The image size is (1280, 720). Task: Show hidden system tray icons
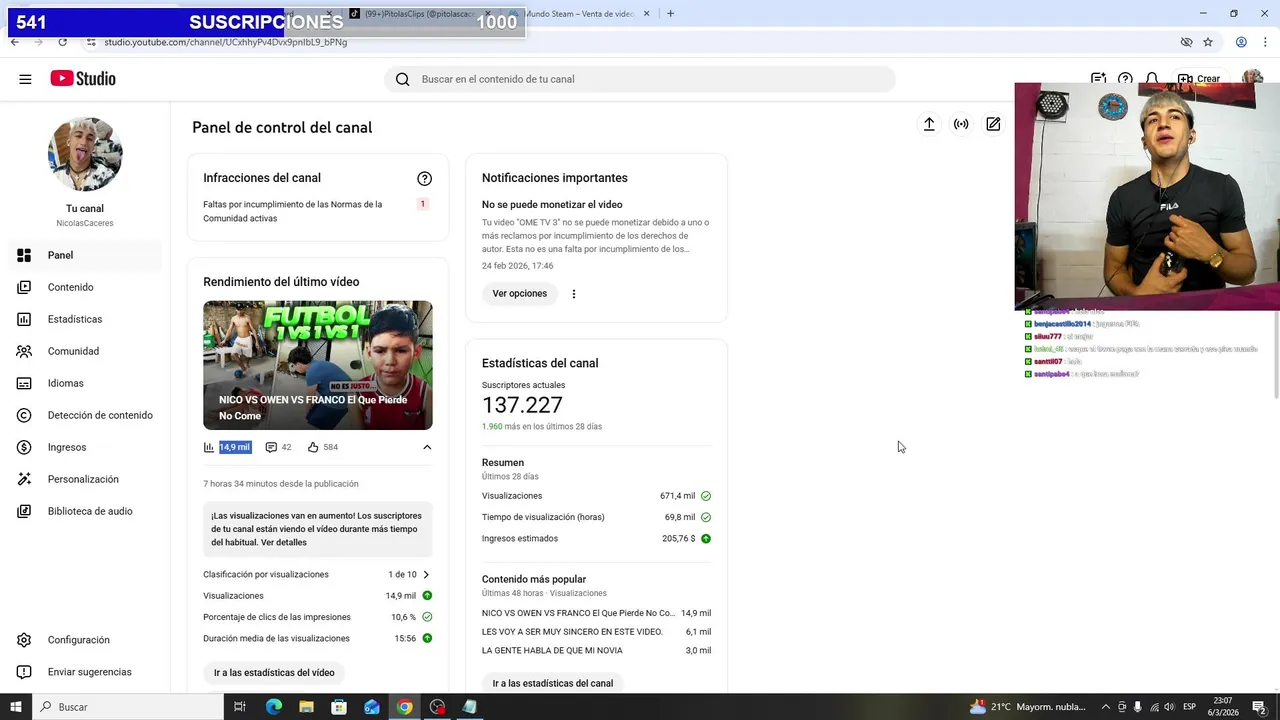[x=1105, y=707]
